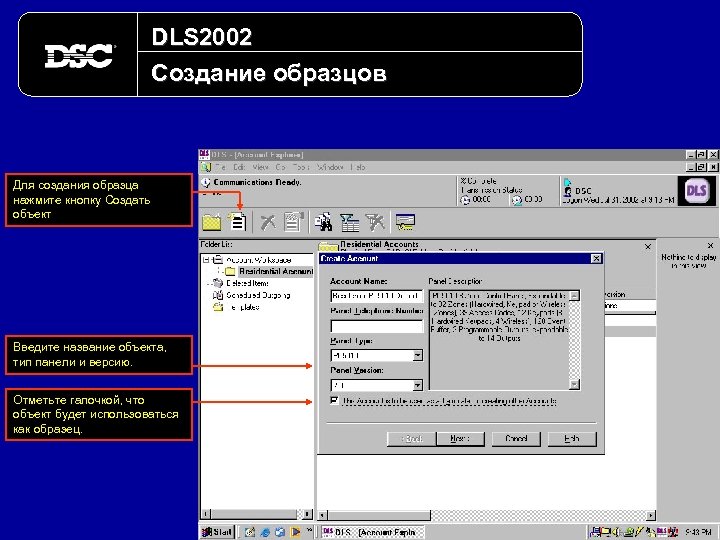Click the Cancel button in Create Account
The width and height of the screenshot is (720, 540).
pos(516,439)
